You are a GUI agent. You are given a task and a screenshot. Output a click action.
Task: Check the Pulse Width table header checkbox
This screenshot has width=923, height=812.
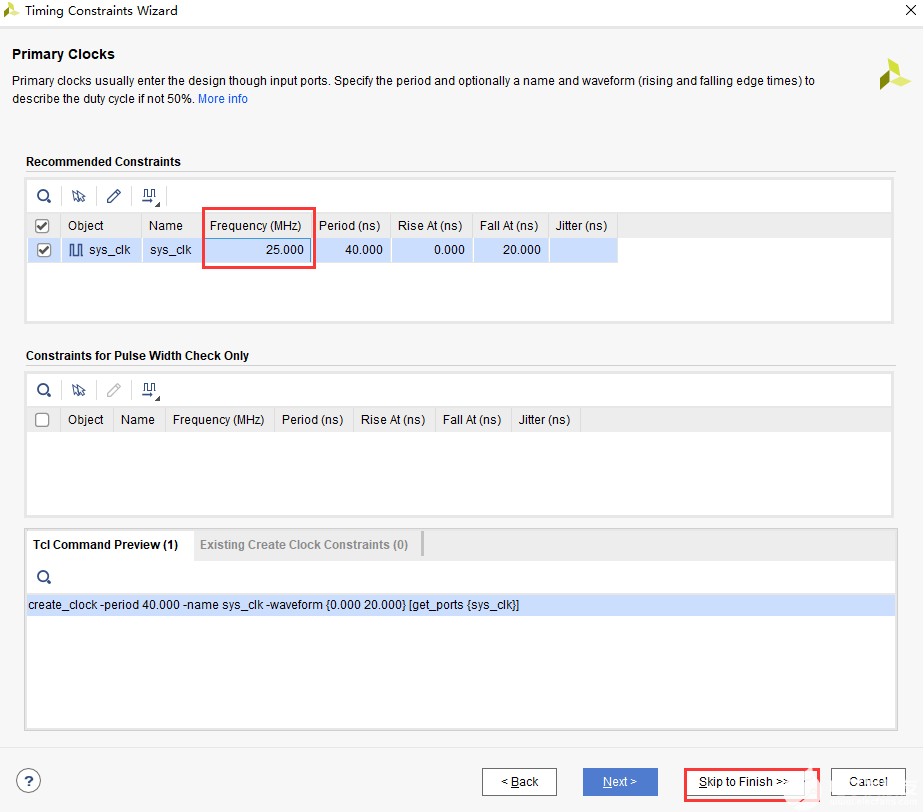coord(43,420)
